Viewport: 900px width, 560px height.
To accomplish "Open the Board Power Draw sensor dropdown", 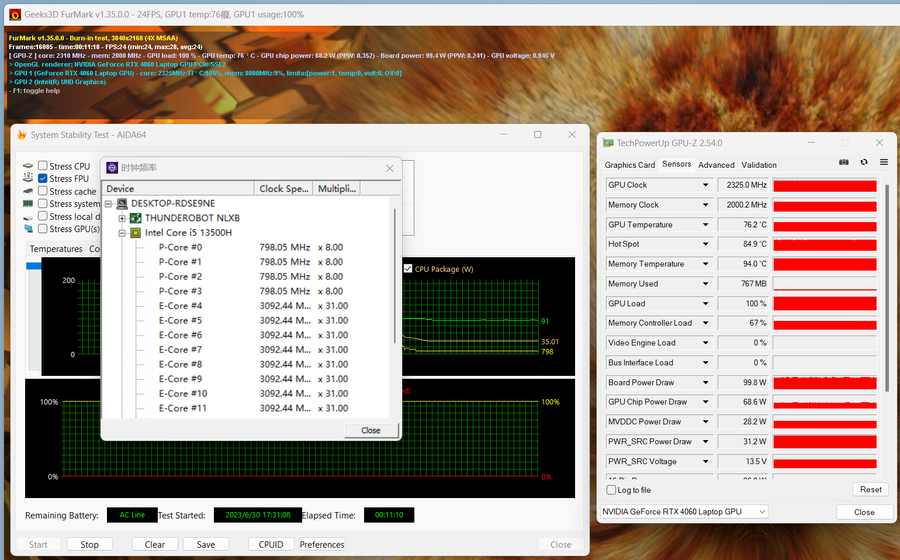I will (x=705, y=383).
